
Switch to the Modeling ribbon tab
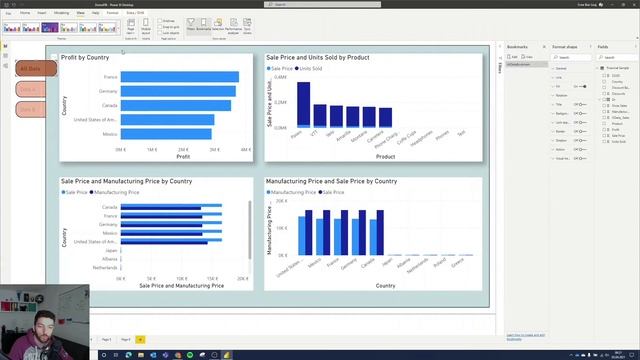point(61,13)
